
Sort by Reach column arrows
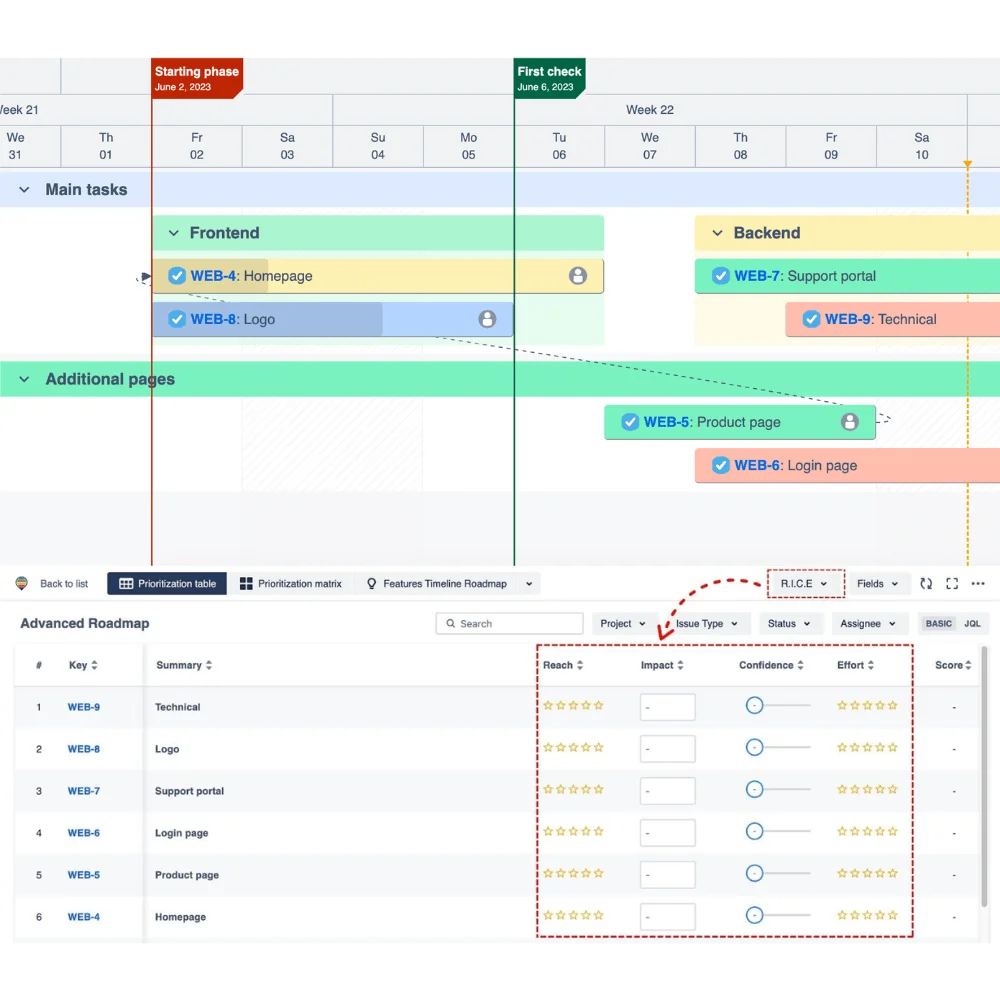coord(580,665)
